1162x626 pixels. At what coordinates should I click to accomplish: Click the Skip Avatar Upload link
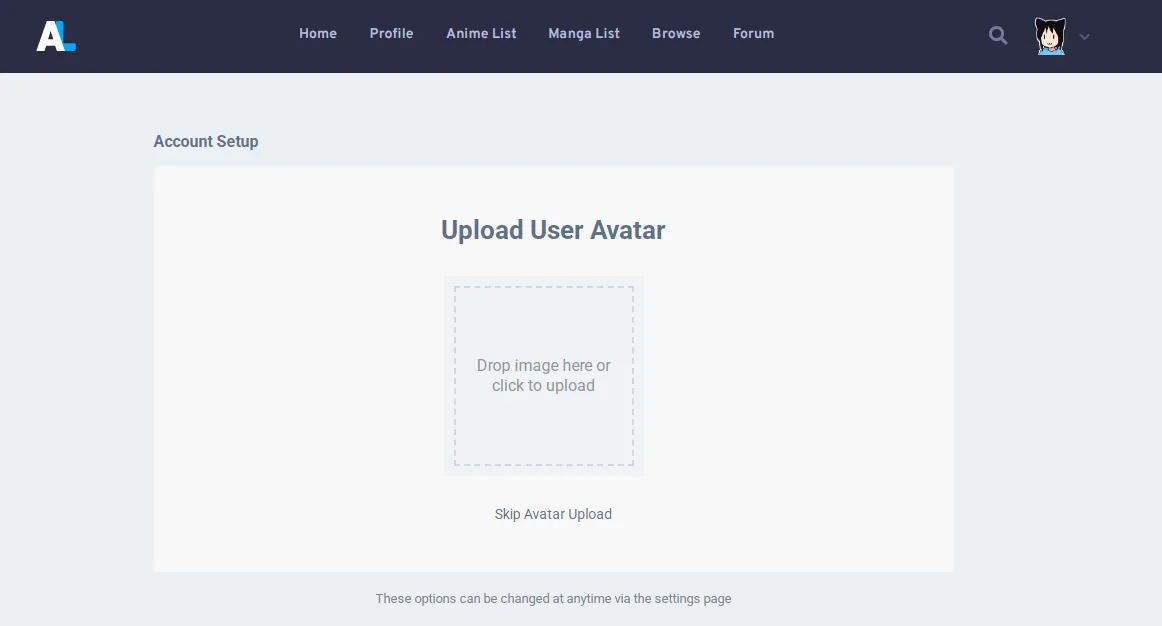pyautogui.click(x=553, y=514)
